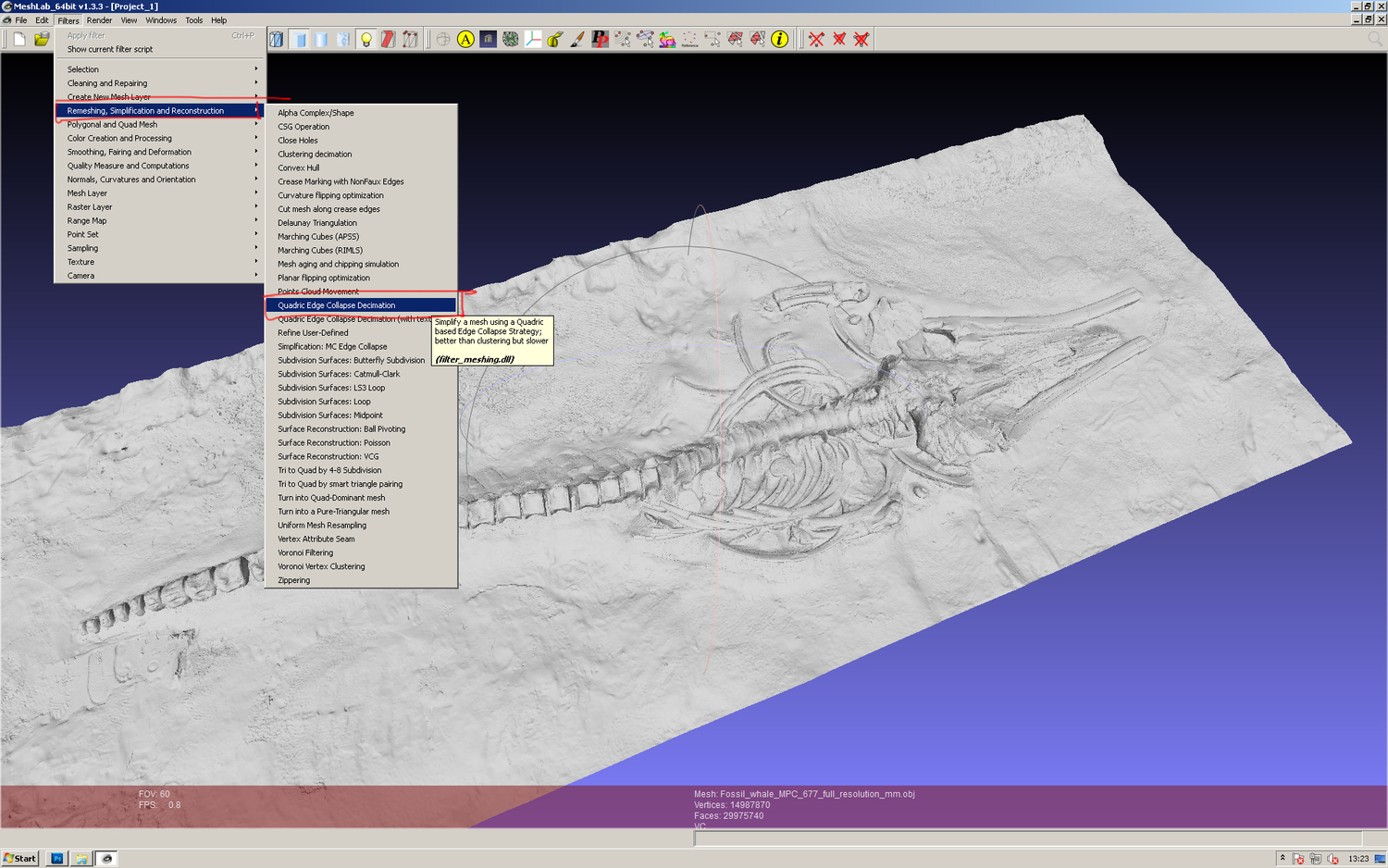
Task: Delete selected vertices icon
Action: click(x=816, y=39)
